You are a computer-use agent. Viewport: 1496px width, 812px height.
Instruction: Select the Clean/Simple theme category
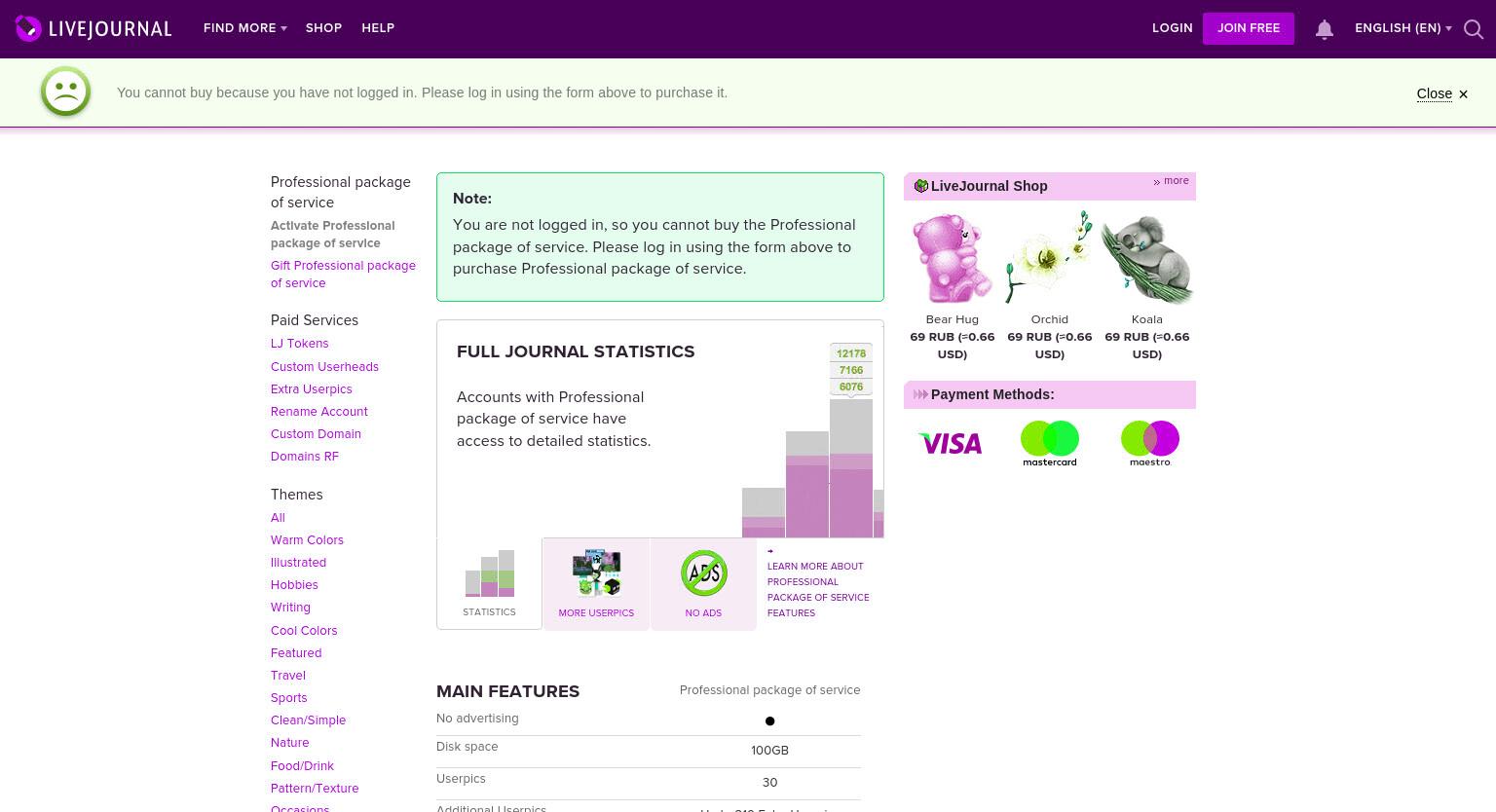308,720
